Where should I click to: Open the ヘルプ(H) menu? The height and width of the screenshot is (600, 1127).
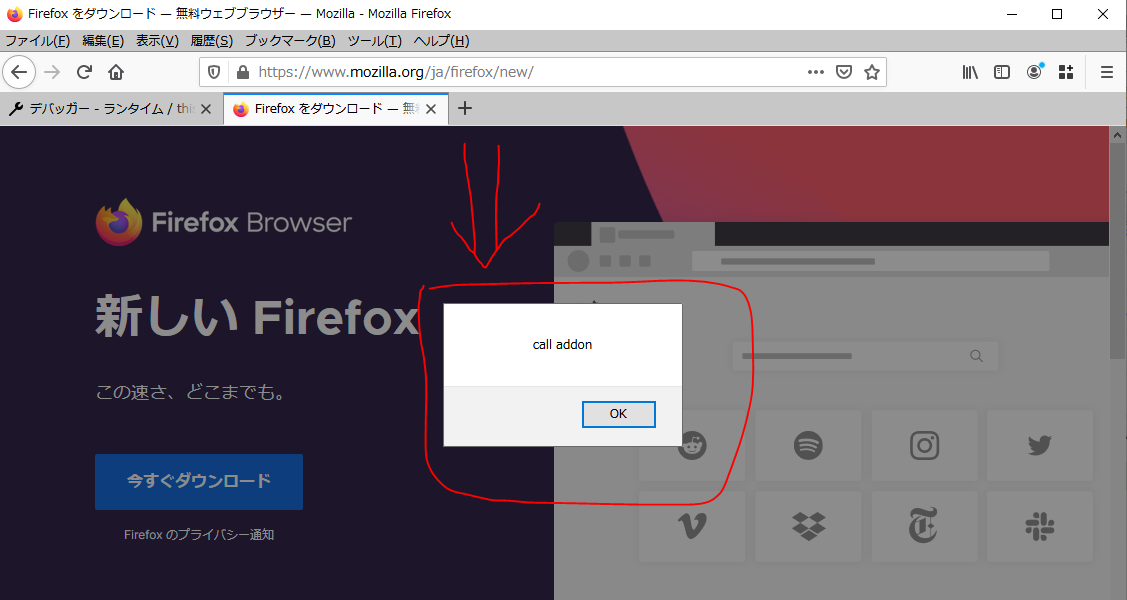click(441, 41)
